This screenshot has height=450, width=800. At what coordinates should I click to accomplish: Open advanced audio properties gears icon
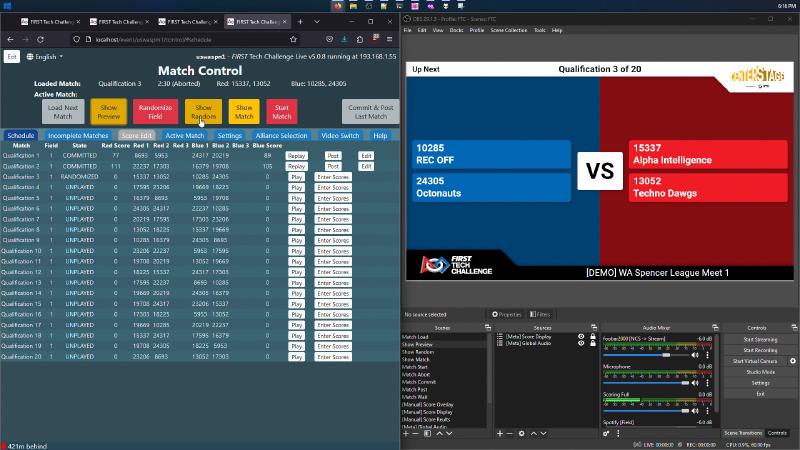[x=606, y=433]
